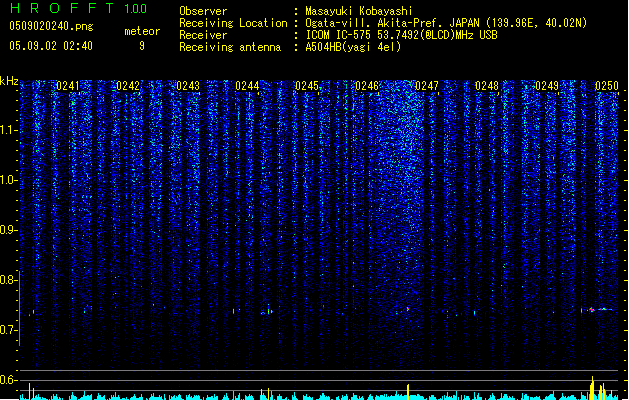629x400 pixels.
Task: Click the 0247 time marker
Action: 427,86
